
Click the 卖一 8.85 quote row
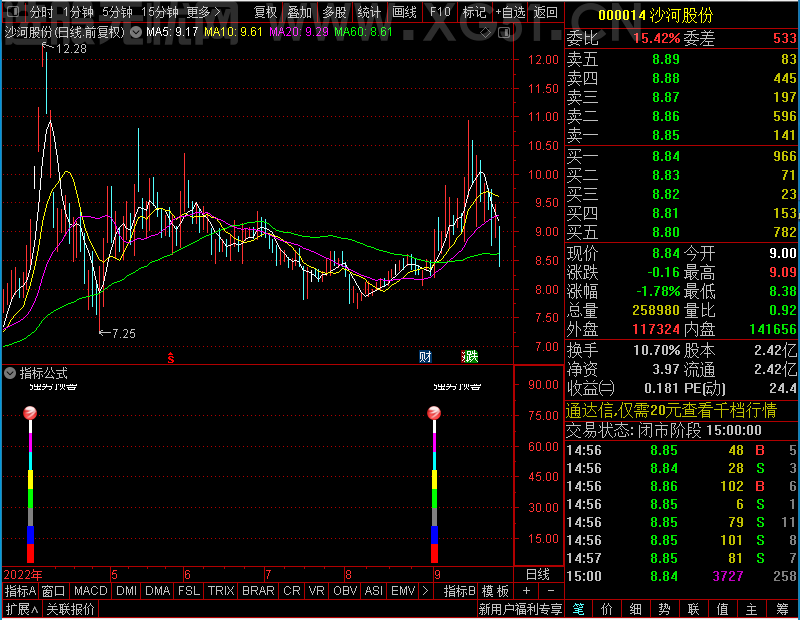pyautogui.click(x=682, y=136)
